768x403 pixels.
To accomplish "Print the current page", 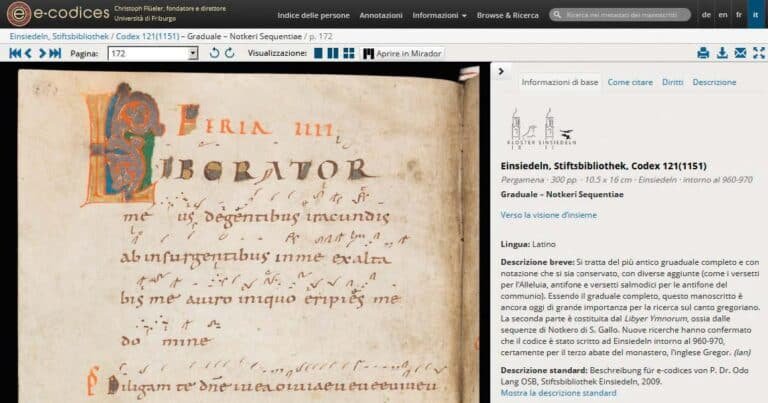I will click(703, 53).
